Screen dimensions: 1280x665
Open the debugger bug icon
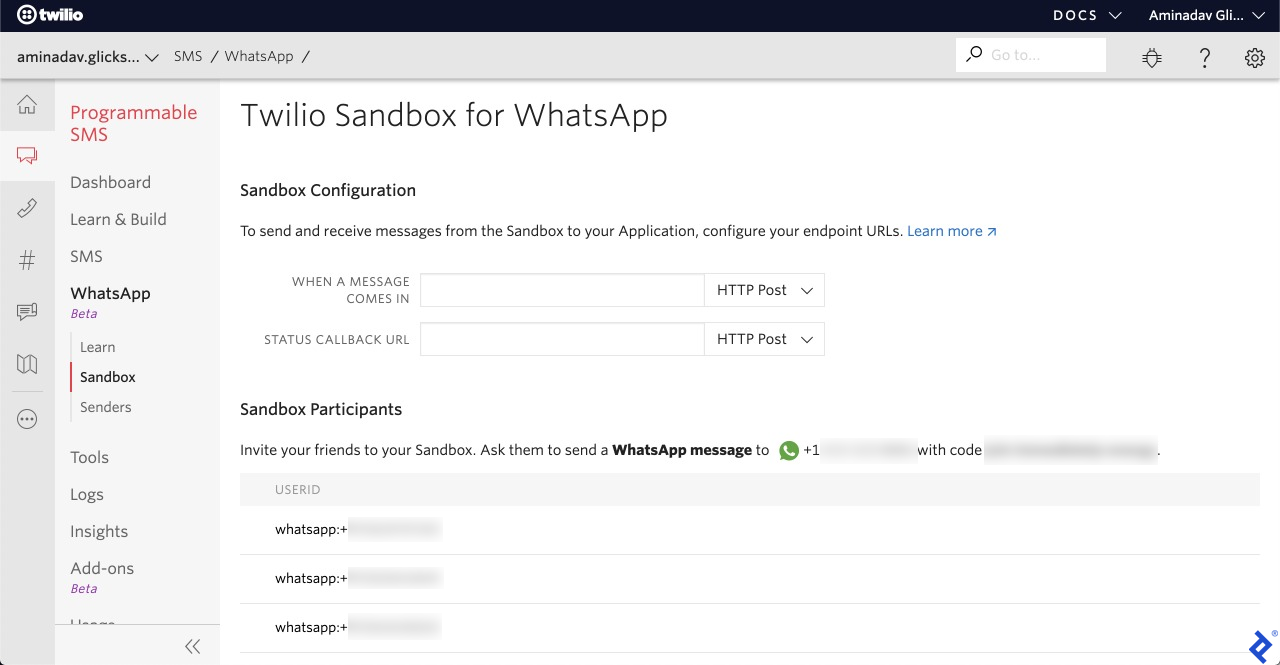(1152, 58)
